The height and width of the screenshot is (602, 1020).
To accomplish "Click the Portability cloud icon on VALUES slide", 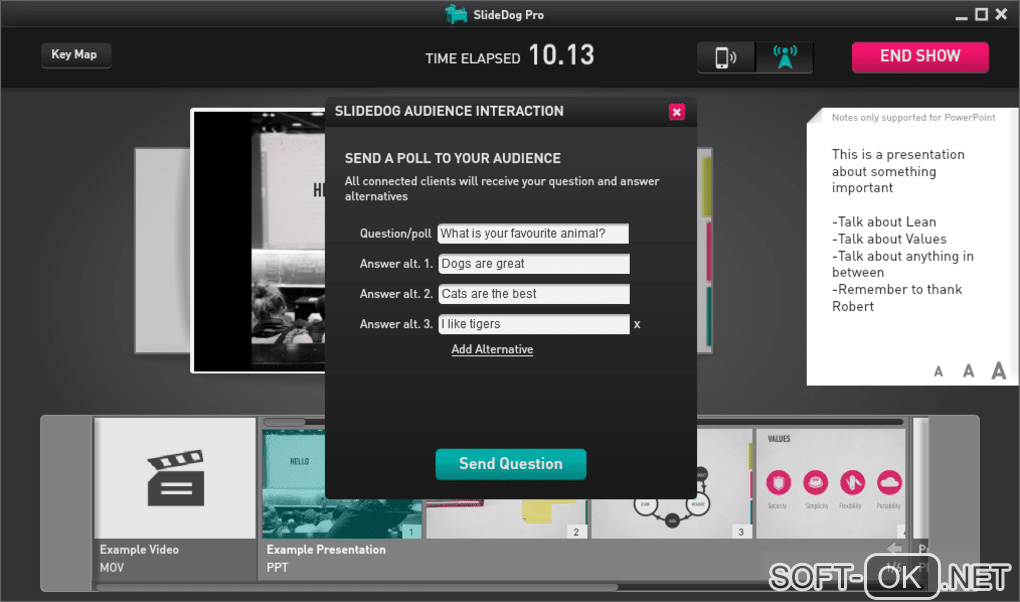I will [x=889, y=483].
